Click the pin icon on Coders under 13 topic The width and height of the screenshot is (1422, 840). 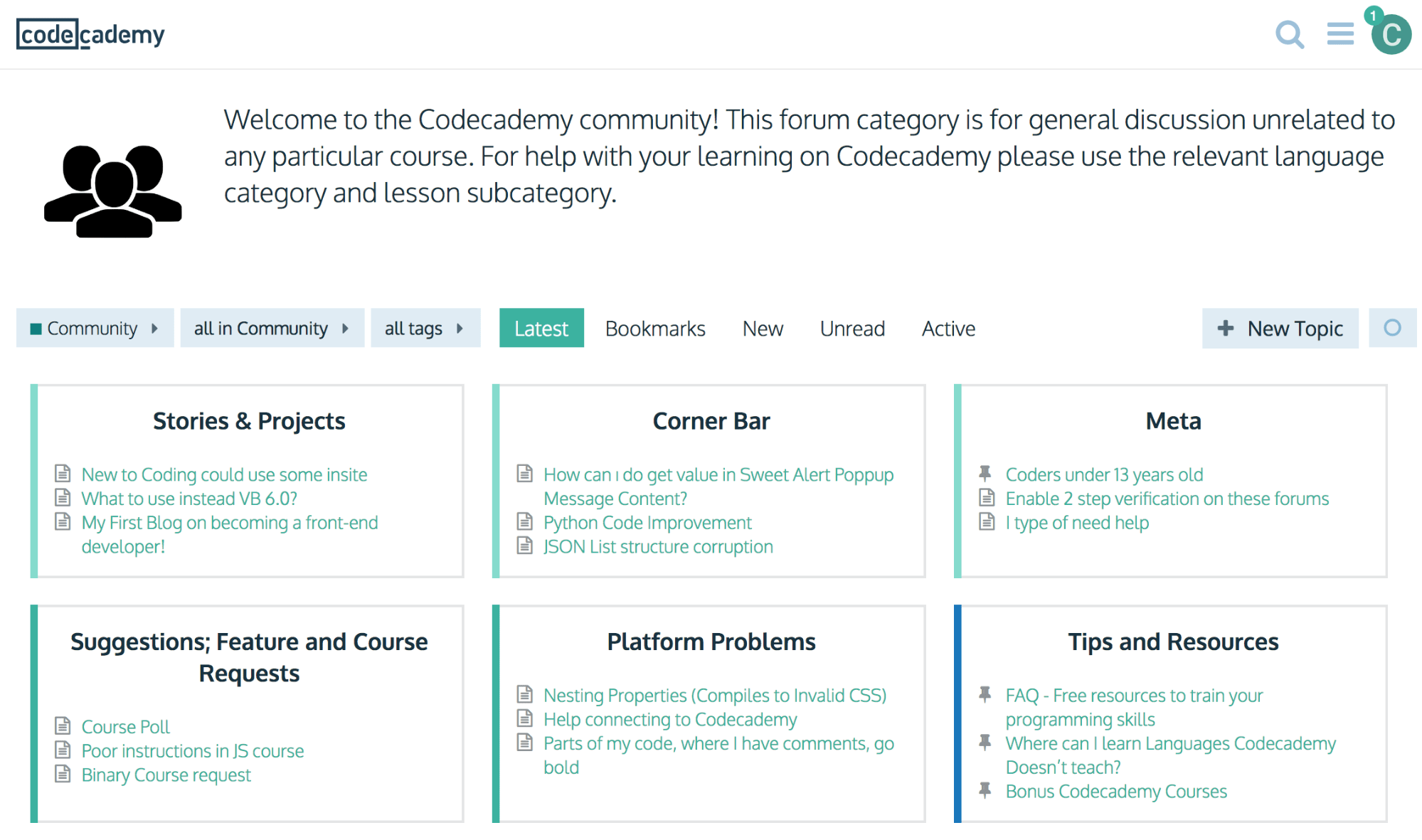pos(986,472)
